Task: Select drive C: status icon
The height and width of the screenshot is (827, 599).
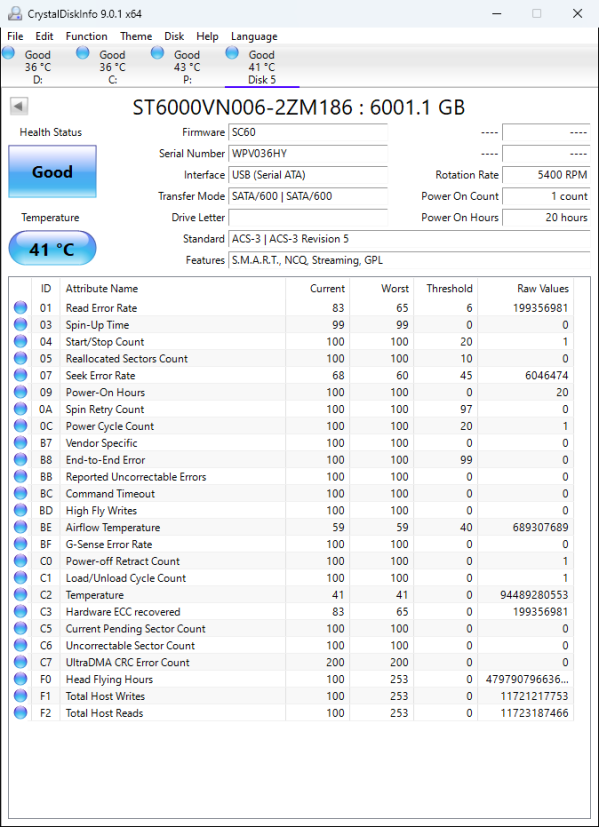Action: pyautogui.click(x=83, y=53)
